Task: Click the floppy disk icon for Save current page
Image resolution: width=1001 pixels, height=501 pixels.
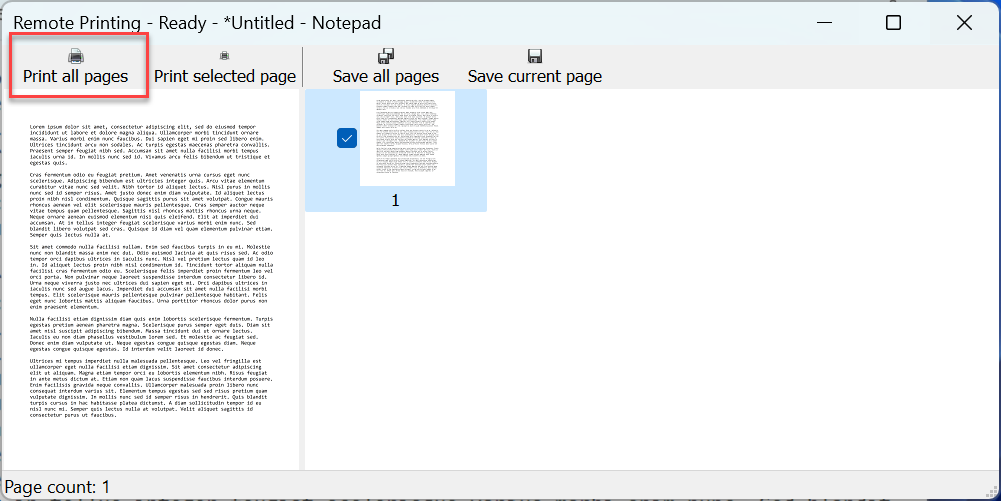Action: click(535, 56)
